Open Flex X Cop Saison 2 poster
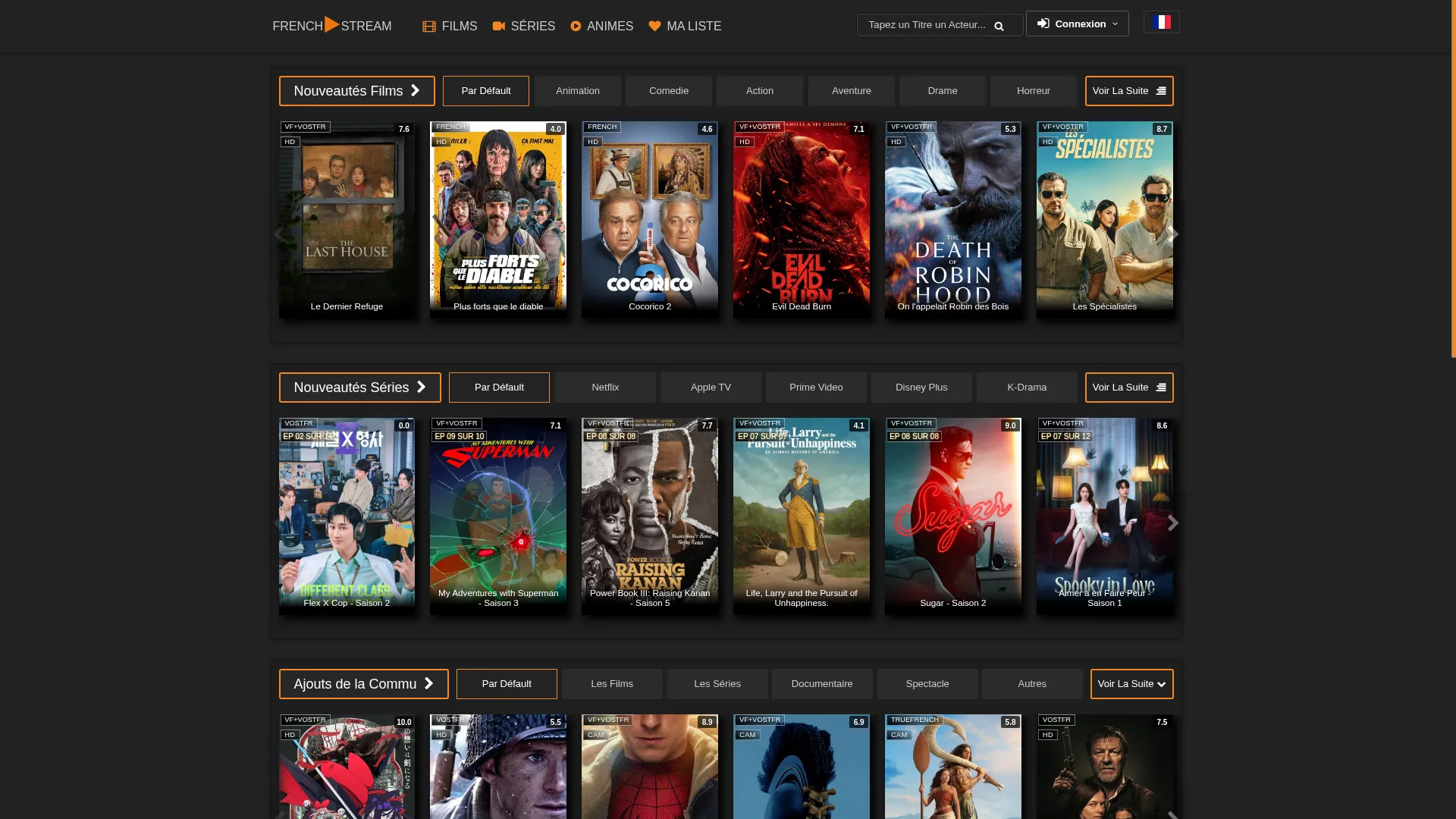 [347, 516]
